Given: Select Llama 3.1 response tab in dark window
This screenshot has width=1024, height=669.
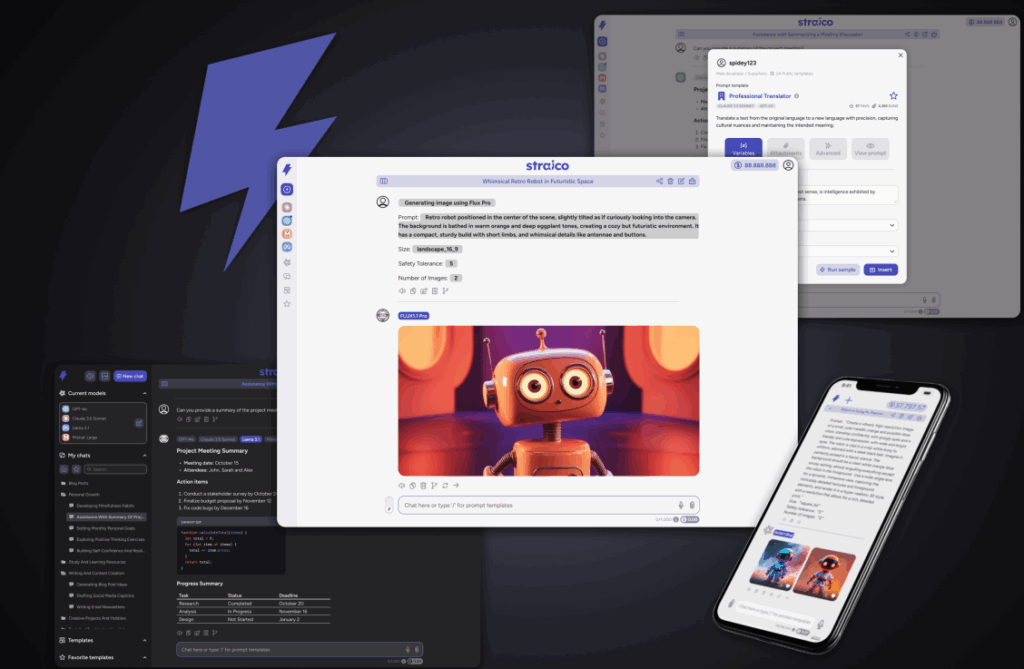Looking at the screenshot, I should tap(251, 439).
